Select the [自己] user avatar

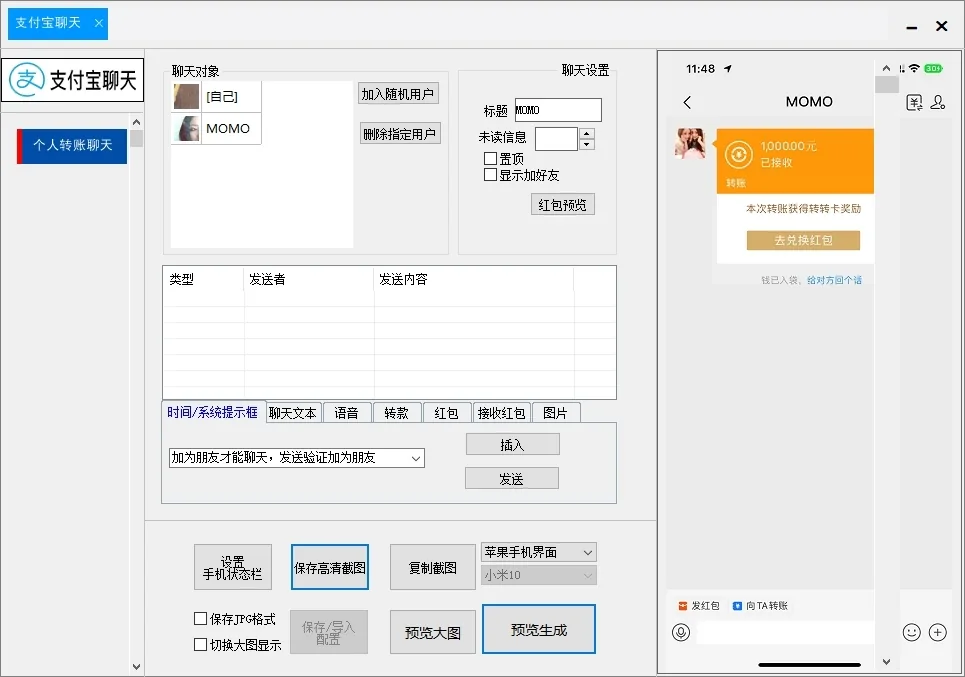[x=186, y=97]
